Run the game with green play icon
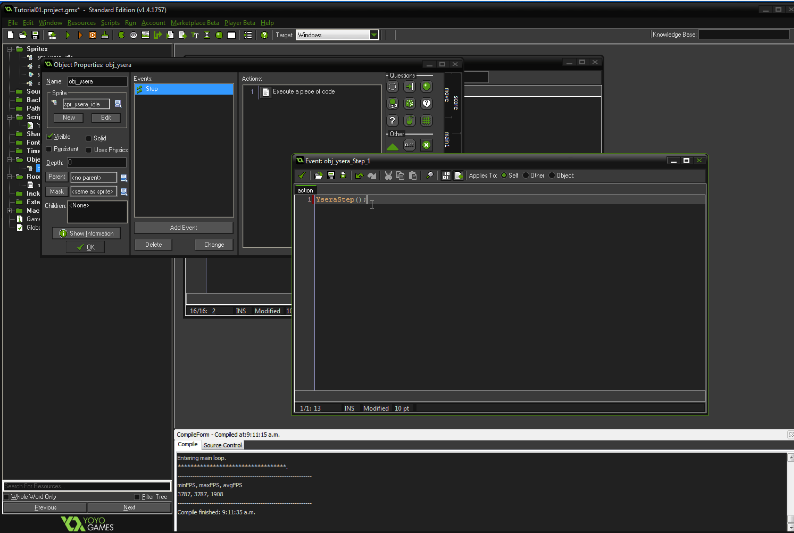The image size is (794, 533). pos(67,35)
